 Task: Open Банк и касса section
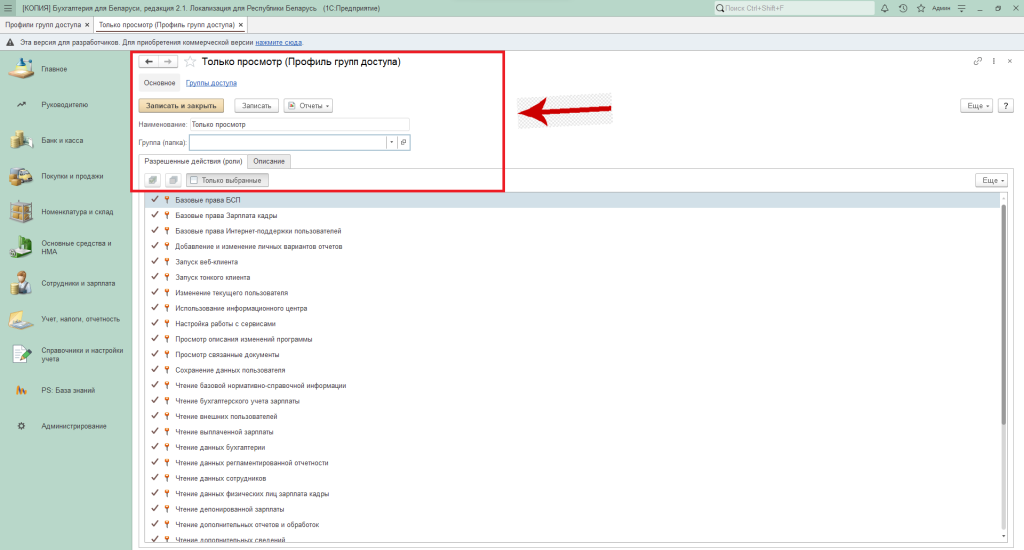click(62, 141)
